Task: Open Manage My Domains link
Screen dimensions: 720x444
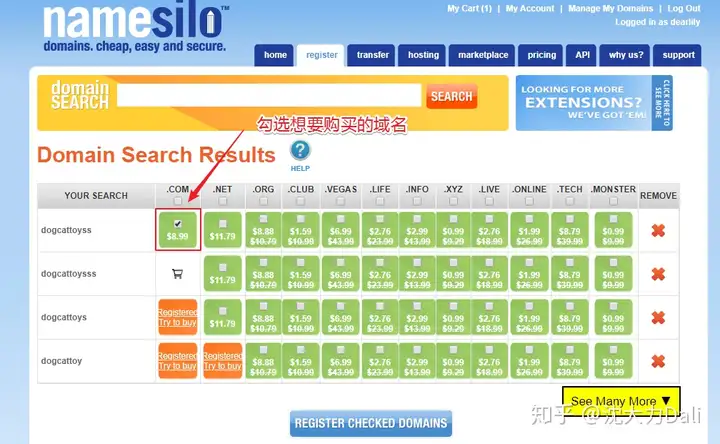Action: click(610, 8)
